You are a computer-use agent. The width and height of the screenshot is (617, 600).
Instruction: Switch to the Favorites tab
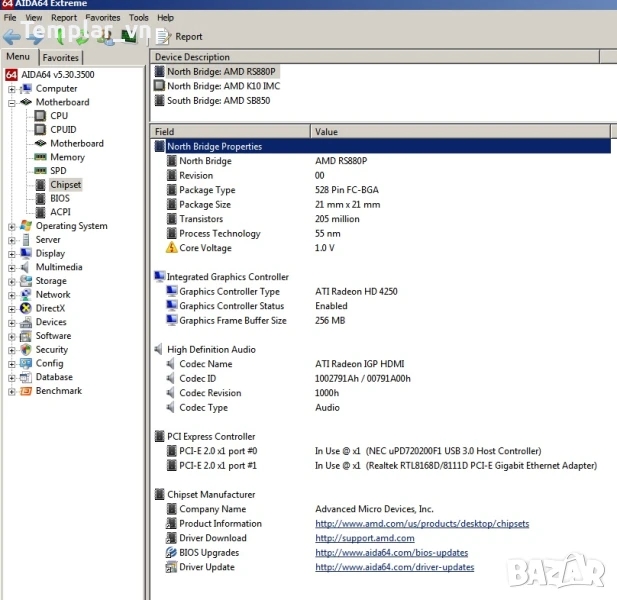pyautogui.click(x=60, y=58)
